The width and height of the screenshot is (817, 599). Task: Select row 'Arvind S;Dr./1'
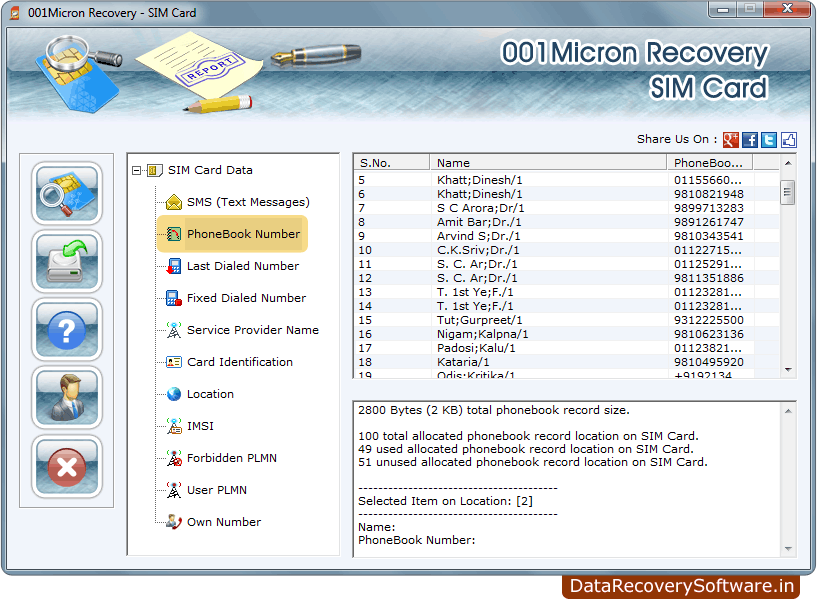coord(567,236)
